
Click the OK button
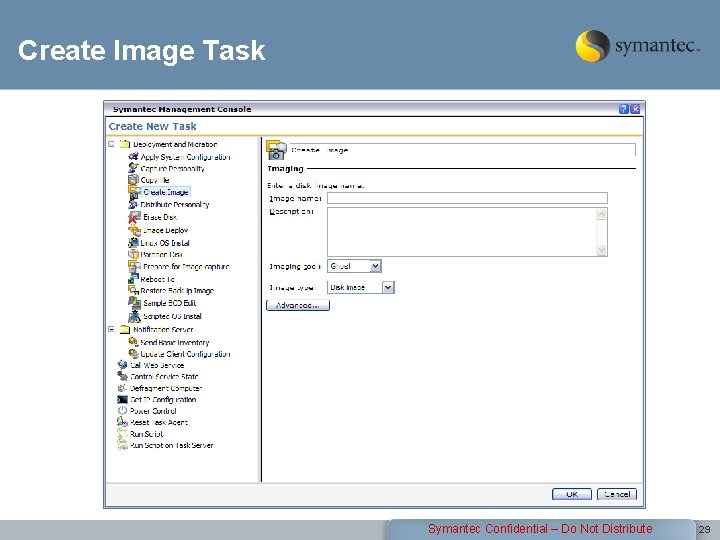[x=572, y=494]
